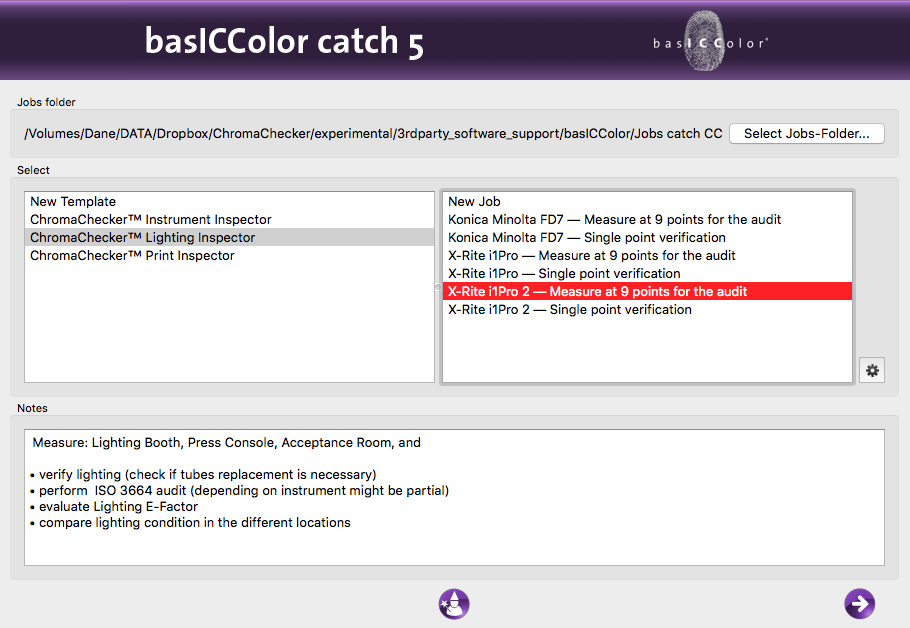Select ChromaChecker Print Inspector template
The height and width of the screenshot is (628, 910).
[x=229, y=255]
